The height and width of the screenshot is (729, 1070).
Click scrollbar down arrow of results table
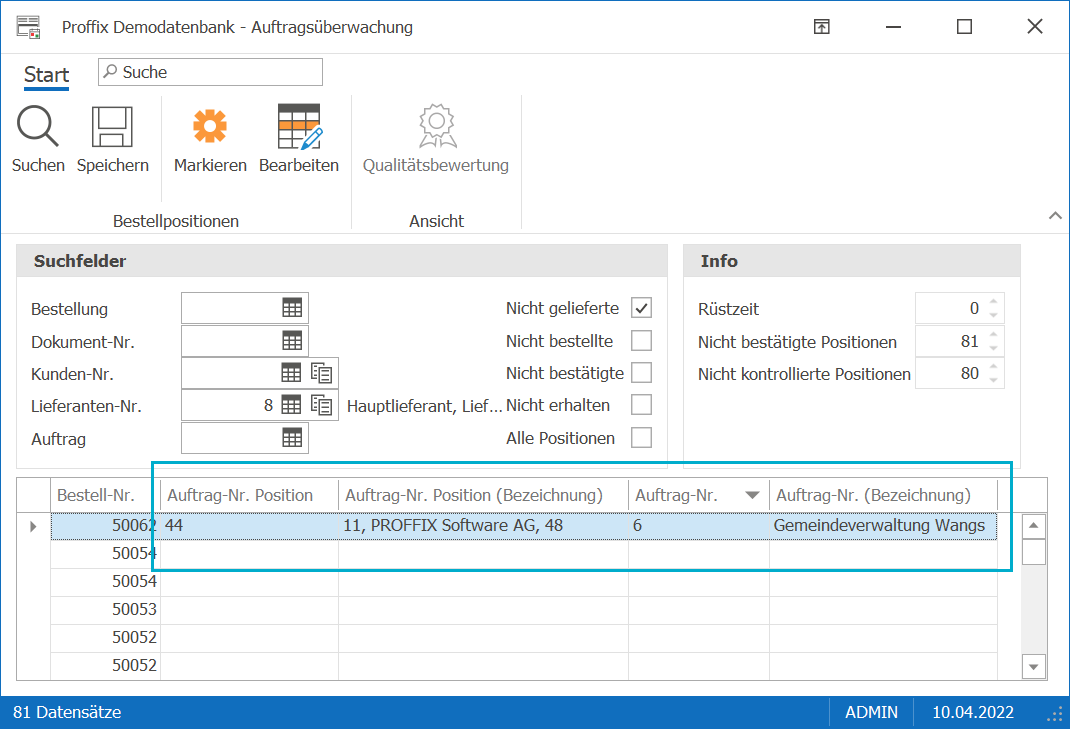[1034, 667]
